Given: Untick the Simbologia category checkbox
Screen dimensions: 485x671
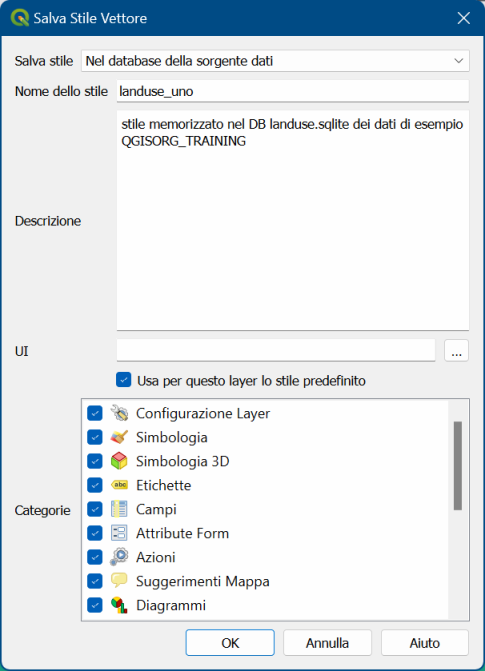Looking at the screenshot, I should (95, 437).
